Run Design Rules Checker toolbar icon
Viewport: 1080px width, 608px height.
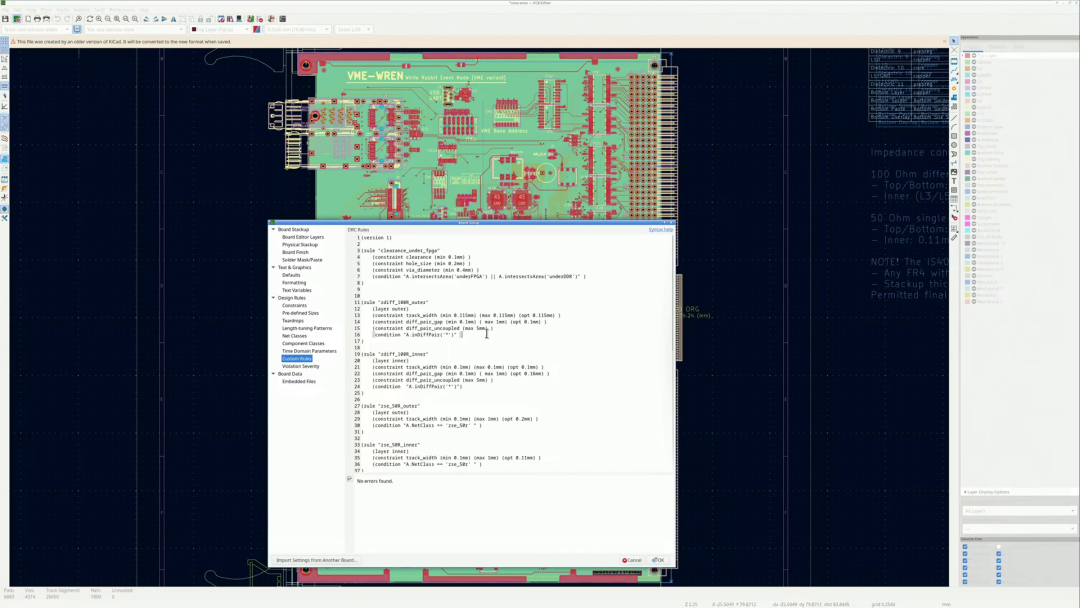260,19
